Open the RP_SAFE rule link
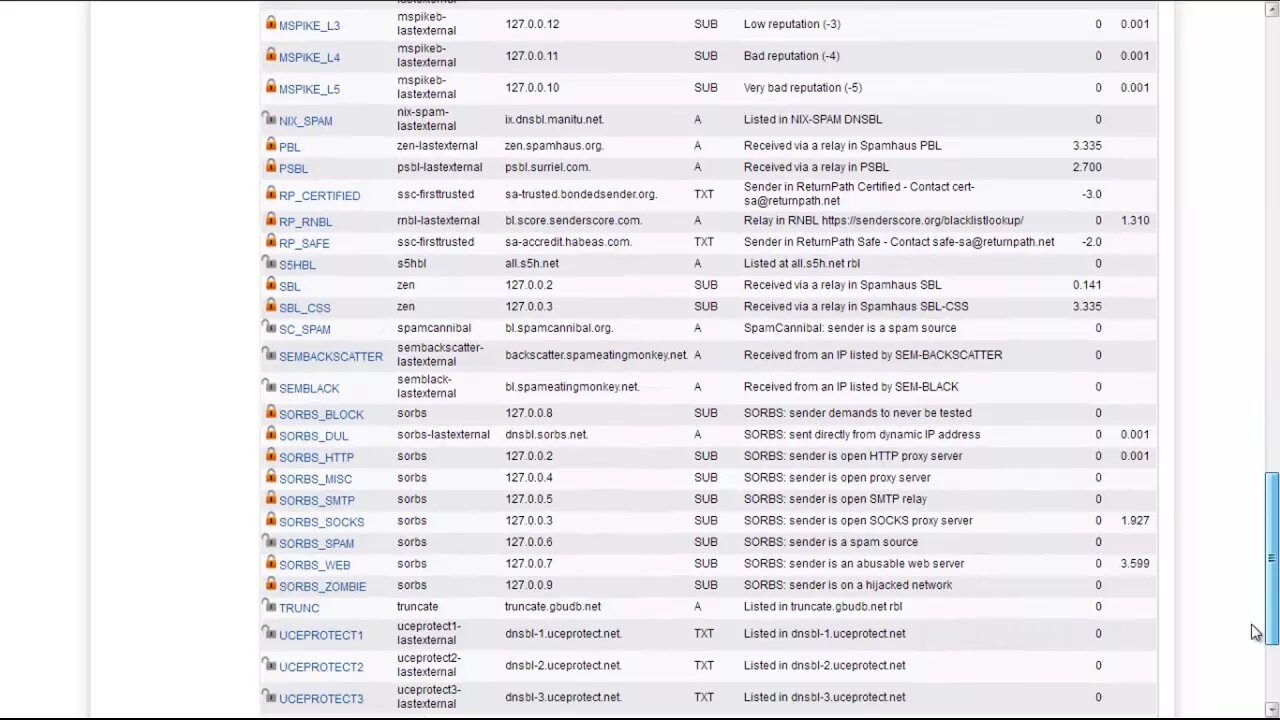The image size is (1280, 720). [x=304, y=243]
